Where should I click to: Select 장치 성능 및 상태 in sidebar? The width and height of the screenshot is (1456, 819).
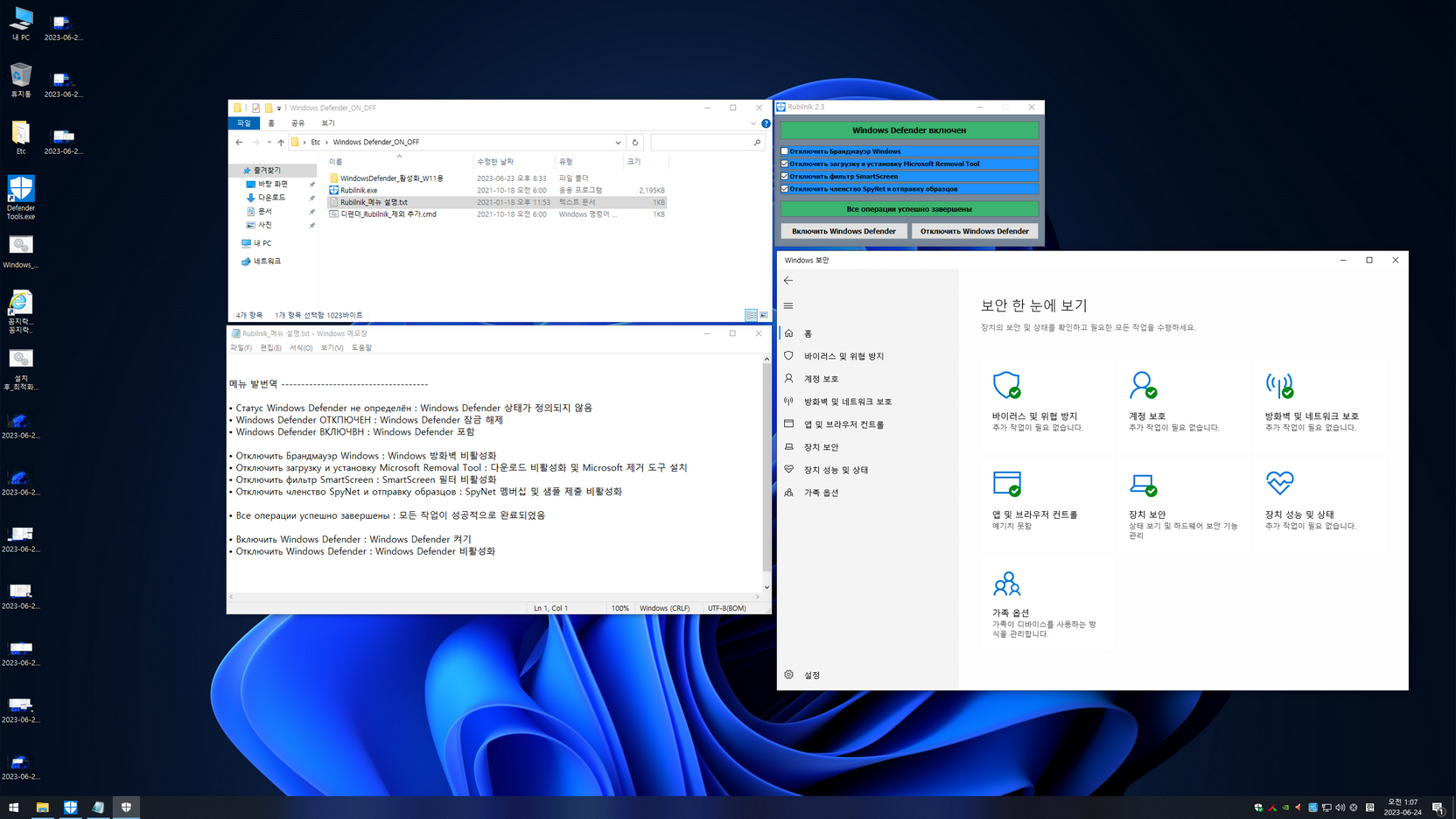coord(836,470)
